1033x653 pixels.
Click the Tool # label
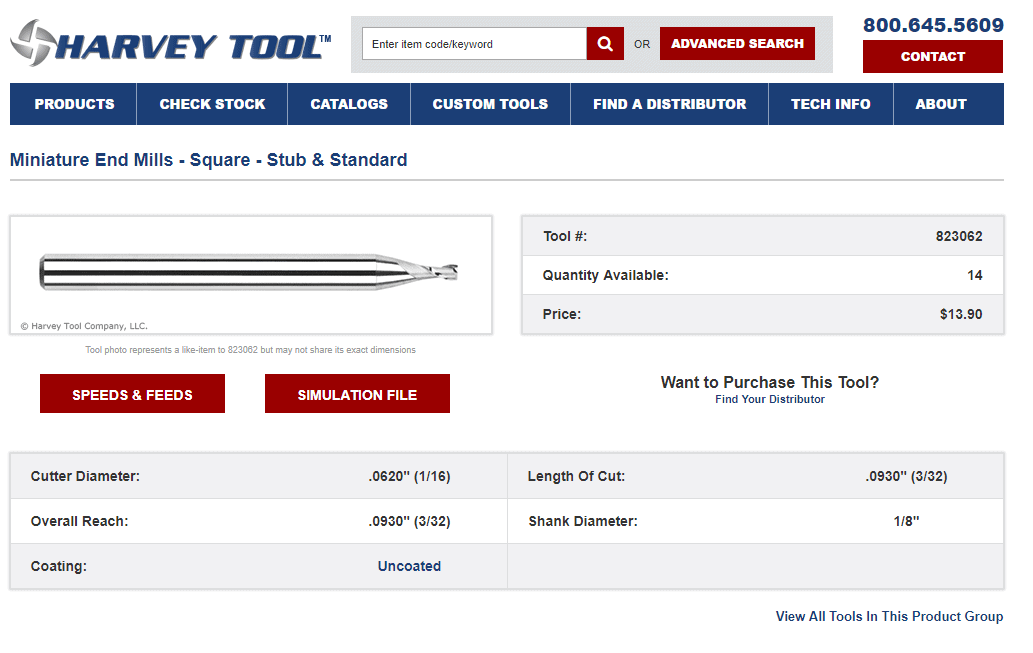(565, 237)
